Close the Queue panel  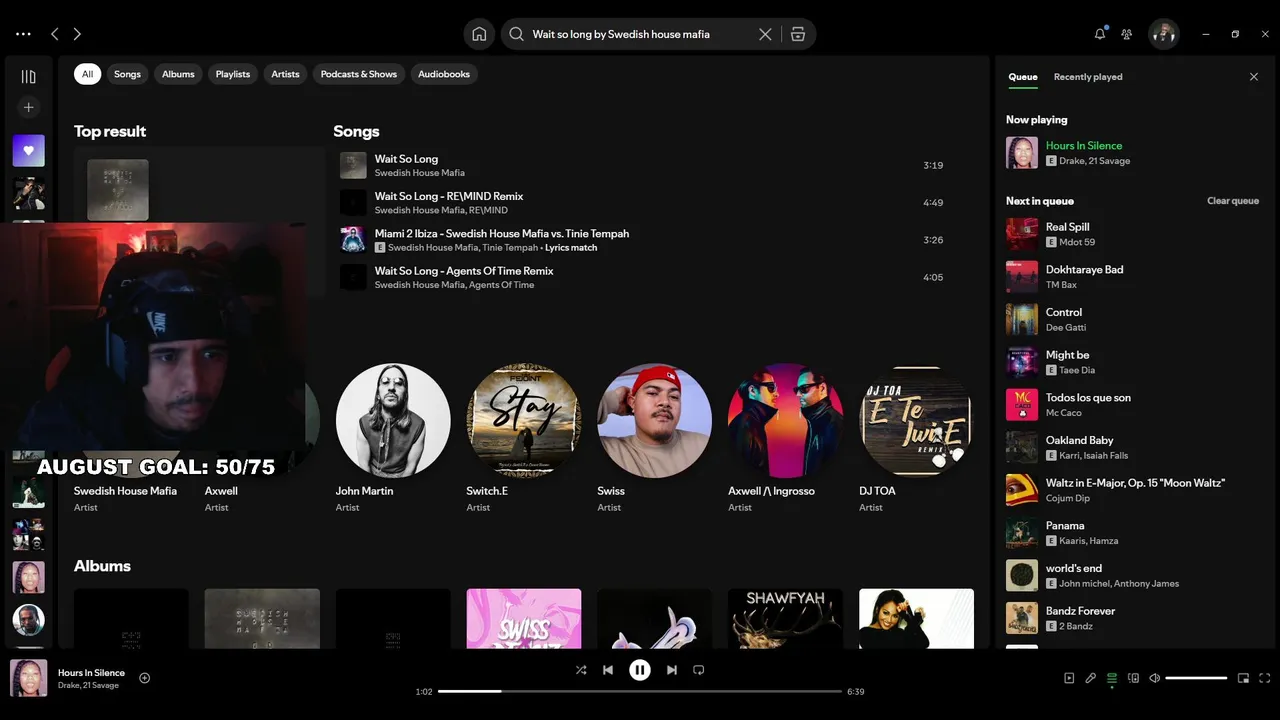pyautogui.click(x=1254, y=77)
